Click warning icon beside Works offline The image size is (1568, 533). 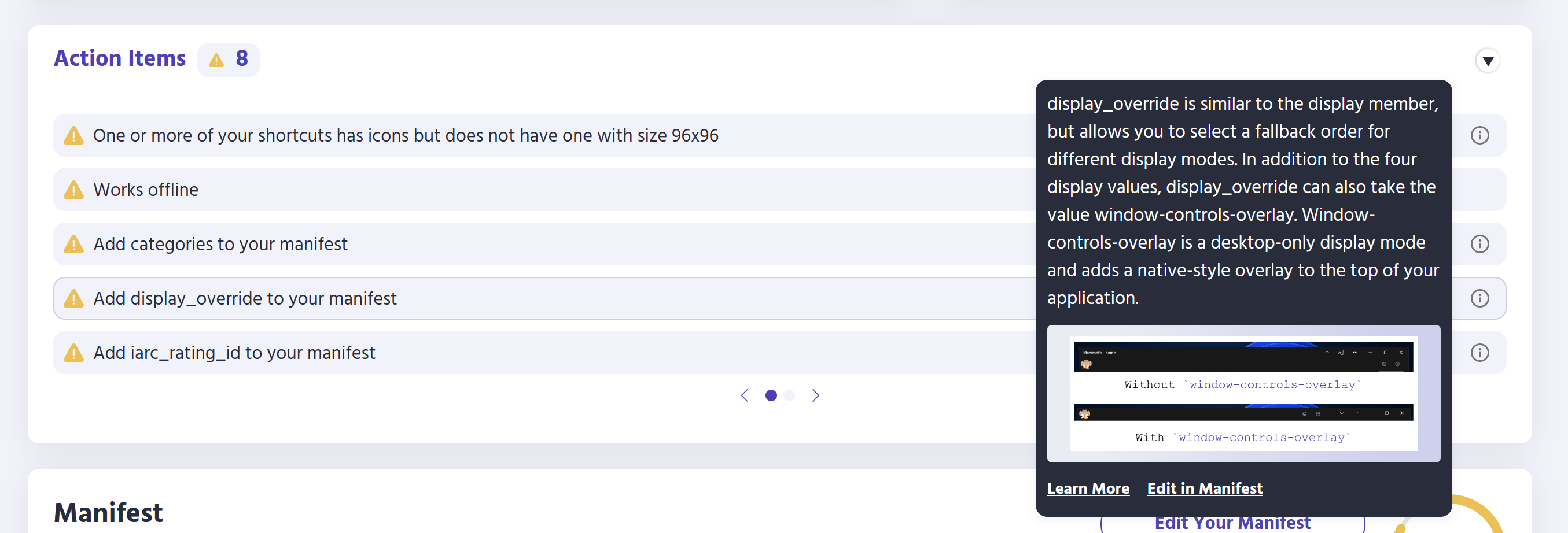pos(73,189)
